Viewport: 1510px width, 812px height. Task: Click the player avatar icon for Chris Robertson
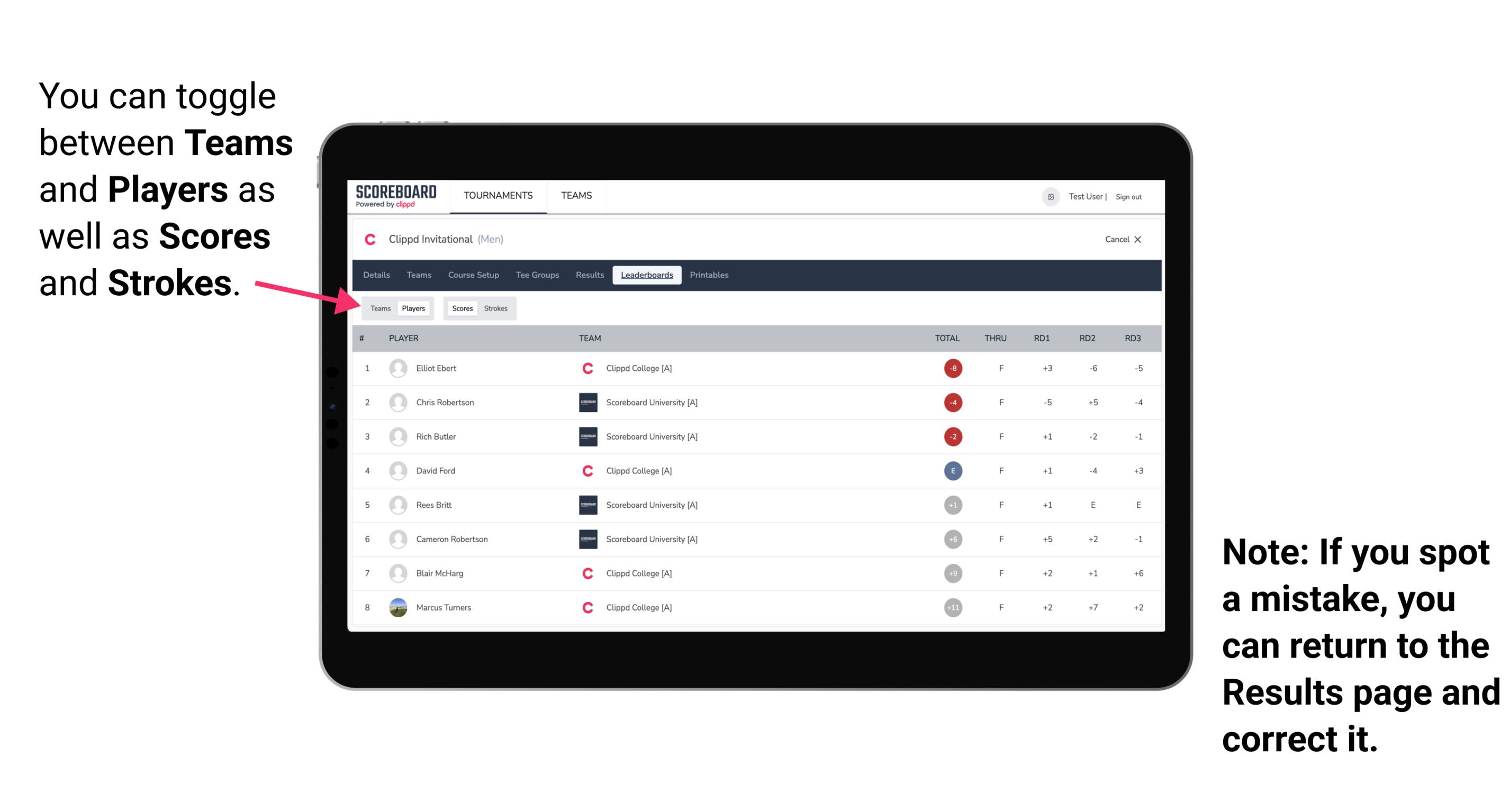coord(397,401)
